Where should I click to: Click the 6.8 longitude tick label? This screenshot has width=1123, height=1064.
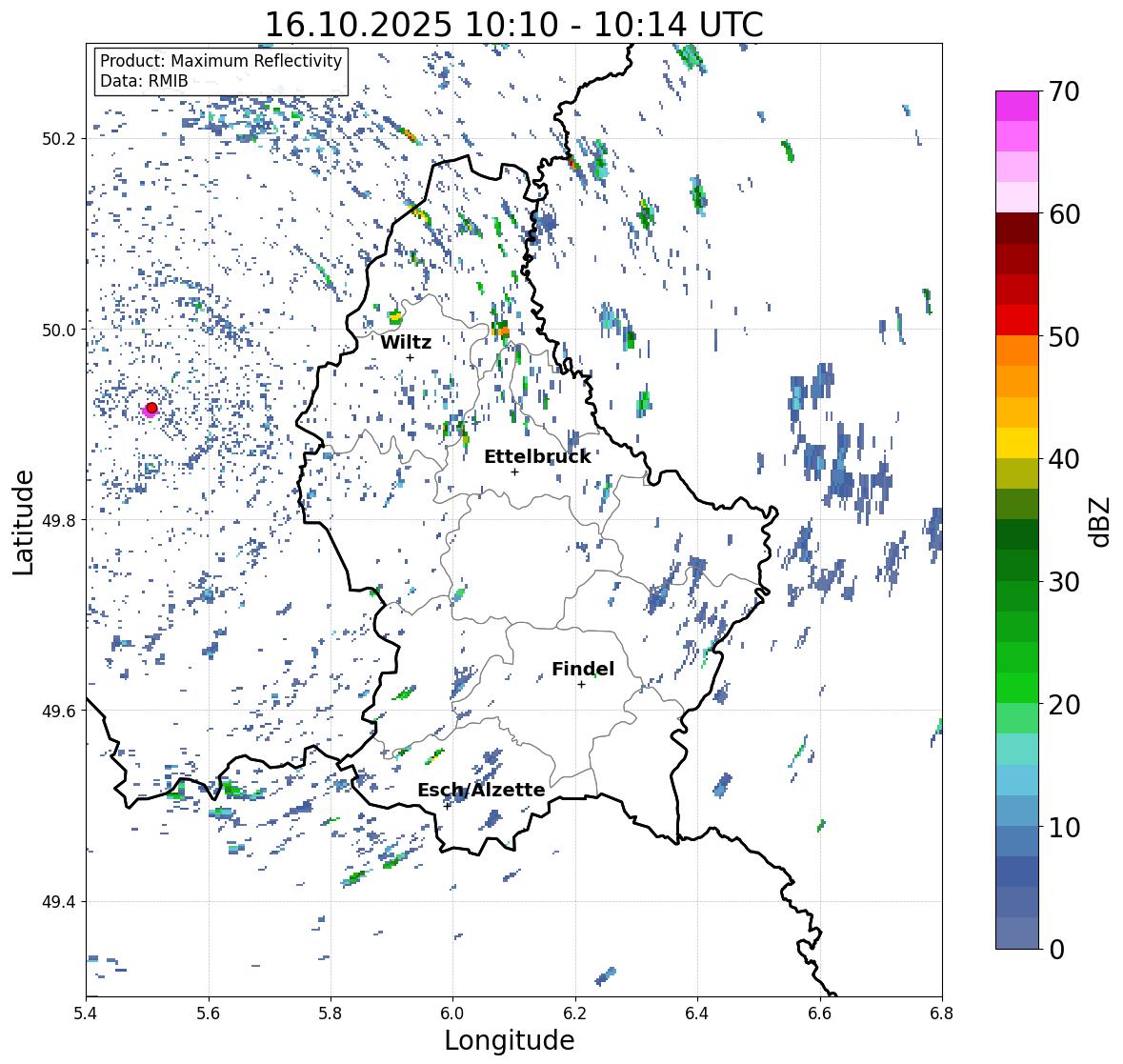click(942, 1014)
